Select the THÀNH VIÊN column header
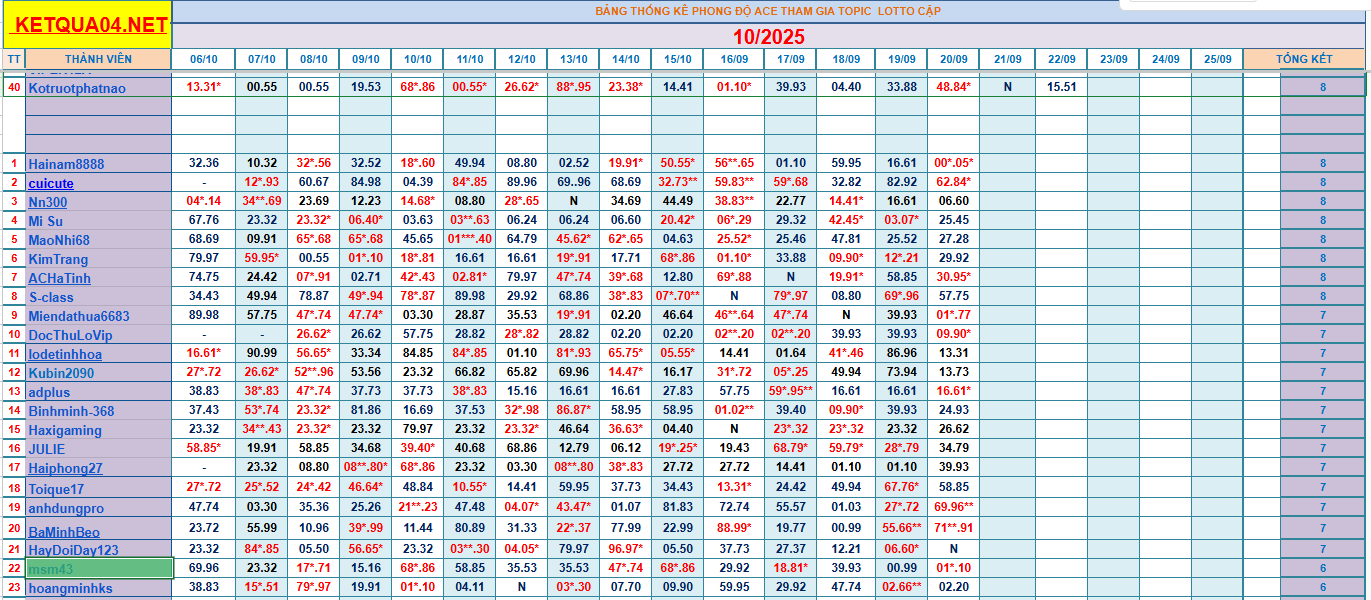This screenshot has height=600, width=1371. click(x=98, y=59)
